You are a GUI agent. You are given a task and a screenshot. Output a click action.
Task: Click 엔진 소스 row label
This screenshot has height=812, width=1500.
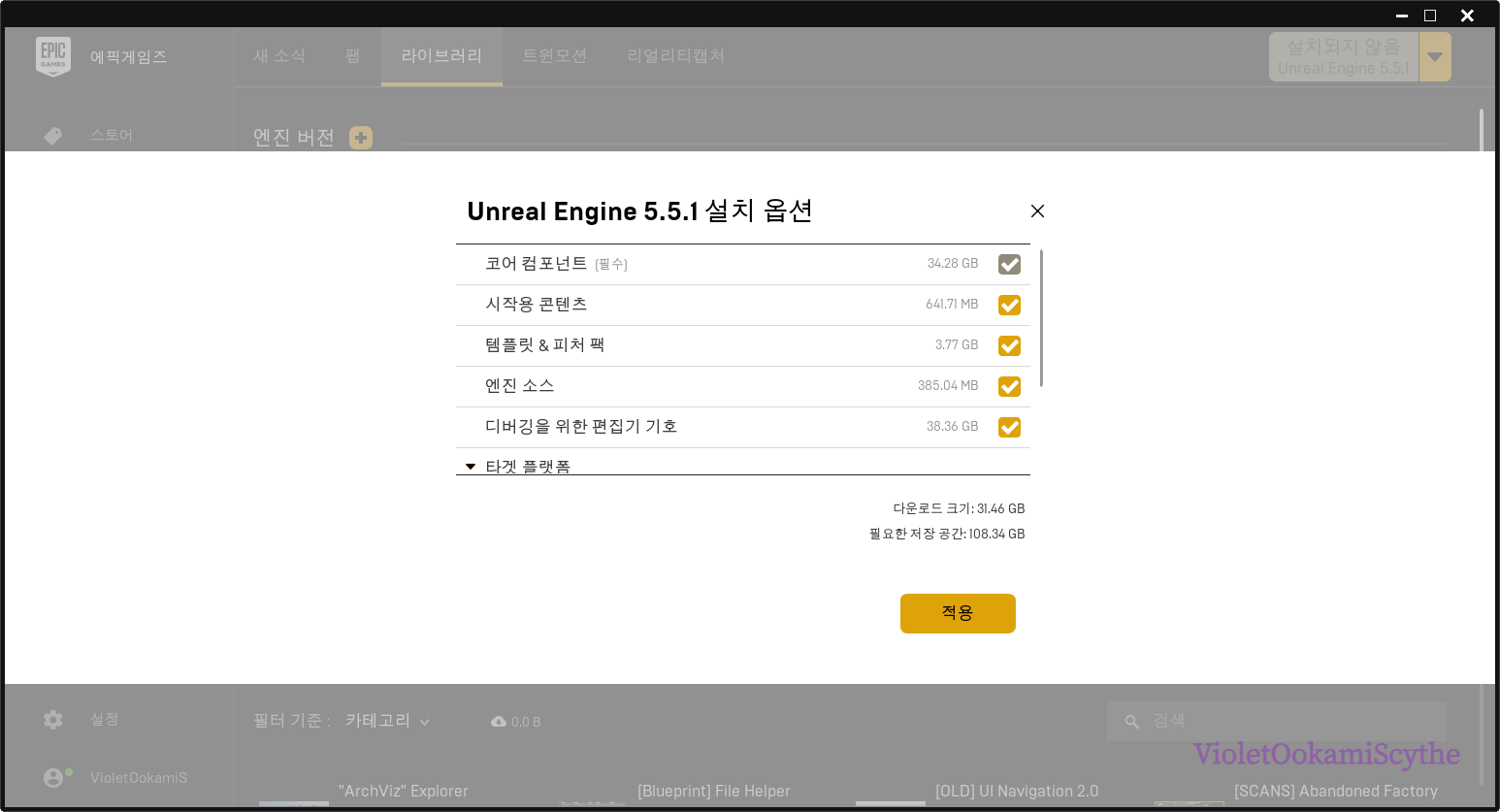[x=520, y=386]
